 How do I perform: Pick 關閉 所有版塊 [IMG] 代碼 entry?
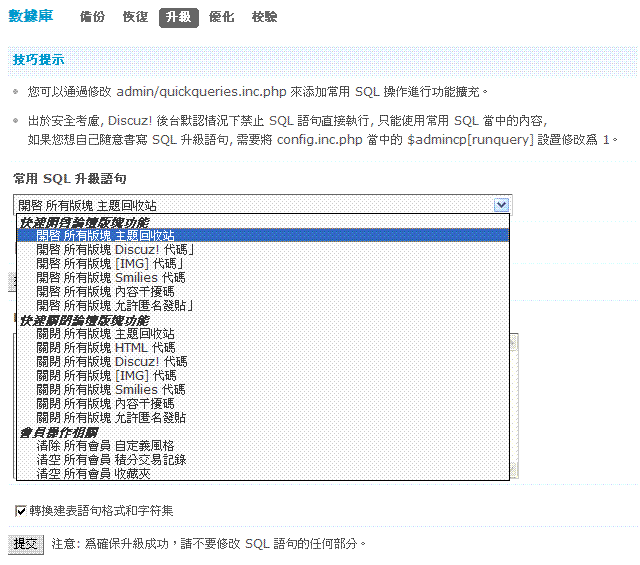[x=263, y=376]
